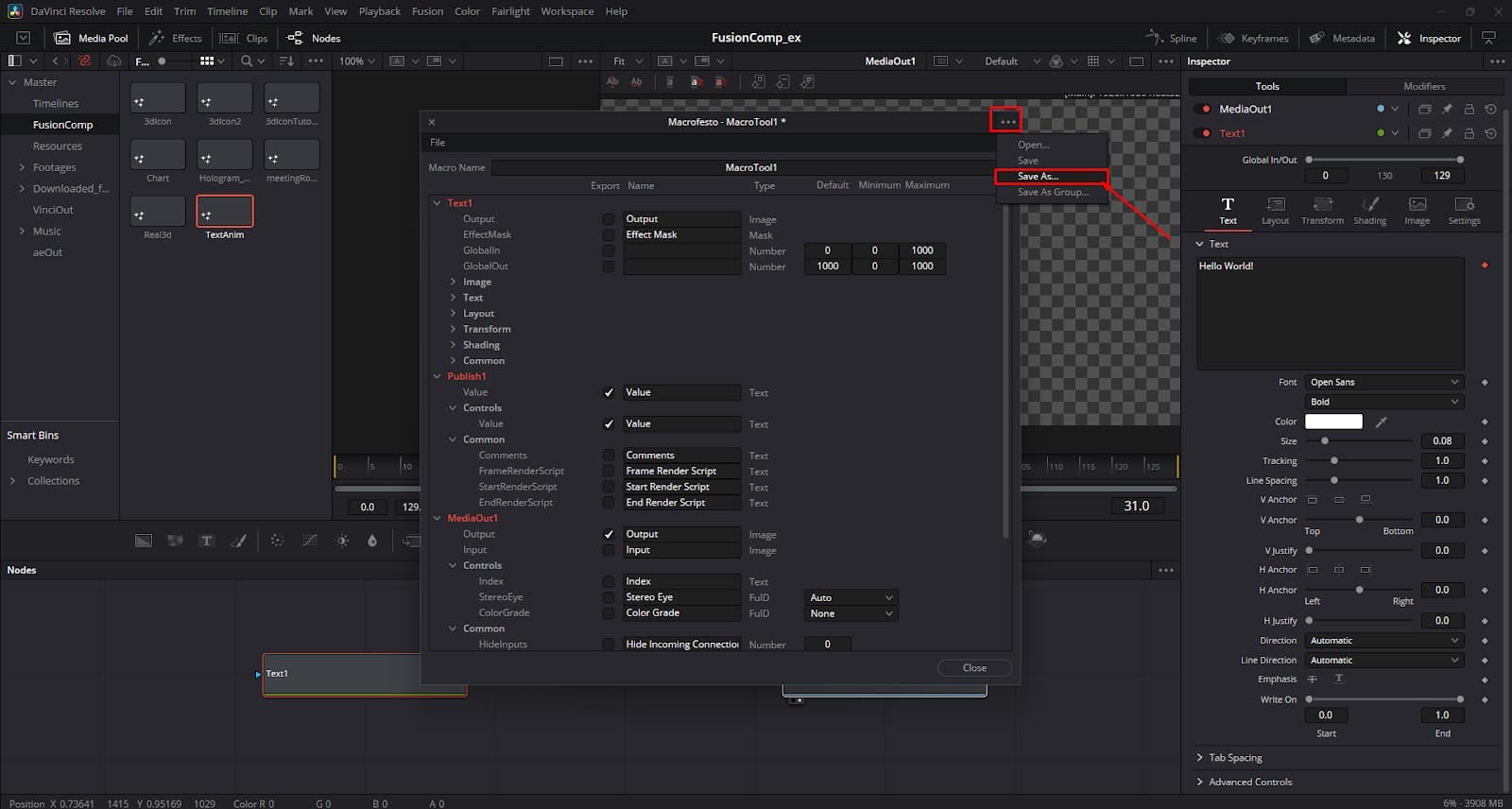Open the Macro editor three-dot options menu
The height and width of the screenshot is (809, 1512).
tap(1007, 121)
